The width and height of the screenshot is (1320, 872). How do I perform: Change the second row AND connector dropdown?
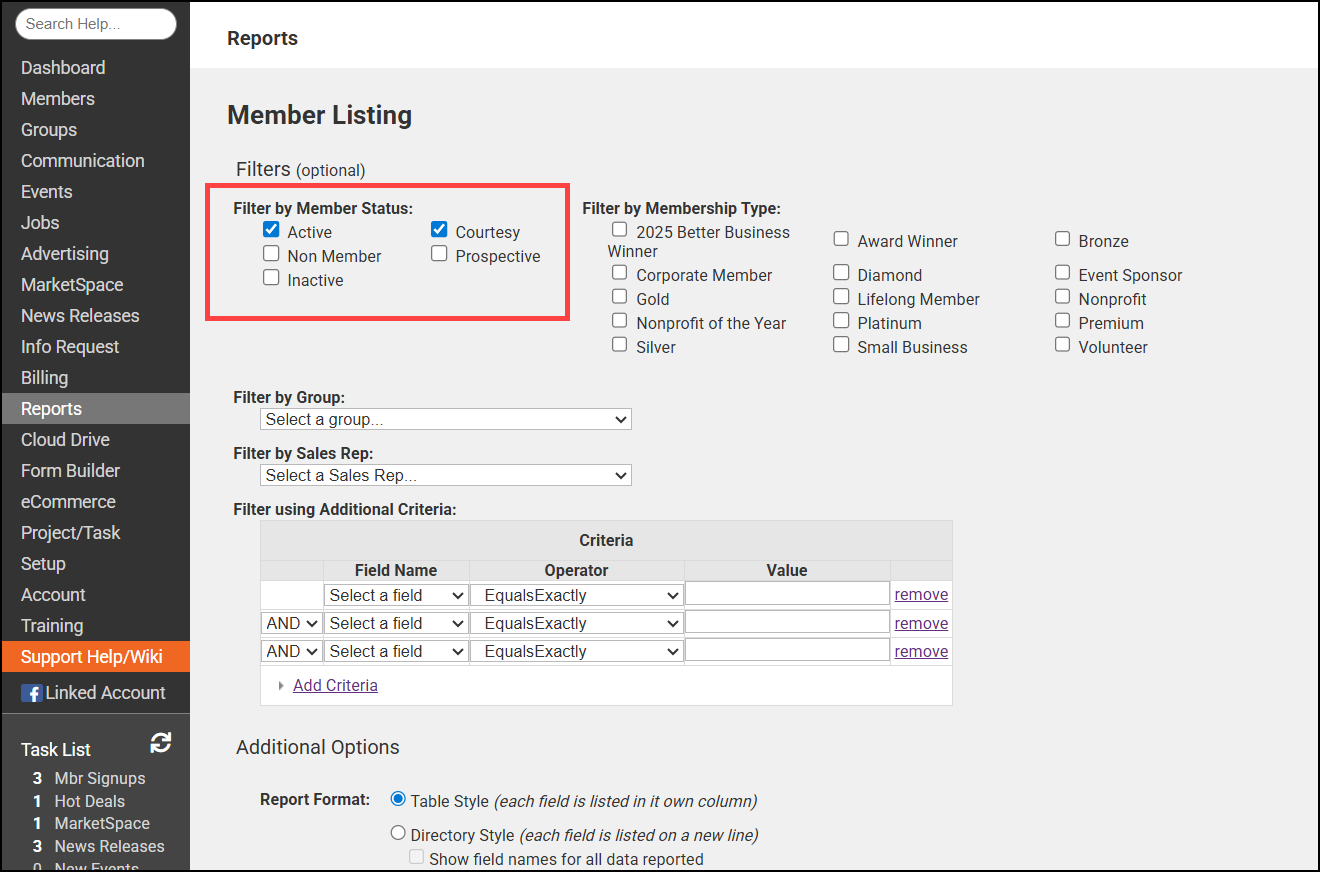tap(292, 623)
